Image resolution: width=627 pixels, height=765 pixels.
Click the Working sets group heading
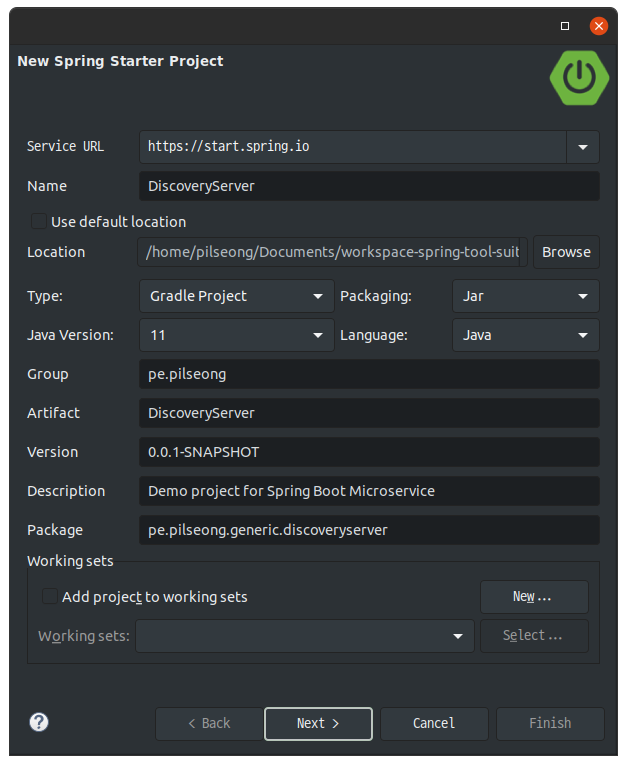pos(70,561)
